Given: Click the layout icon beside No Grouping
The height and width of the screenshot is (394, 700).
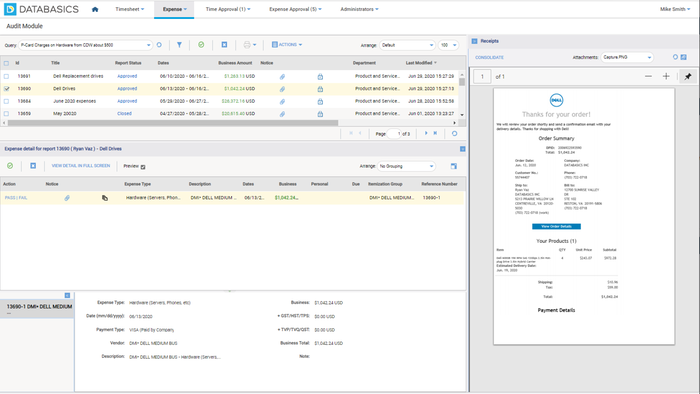Looking at the screenshot, I should (454, 166).
